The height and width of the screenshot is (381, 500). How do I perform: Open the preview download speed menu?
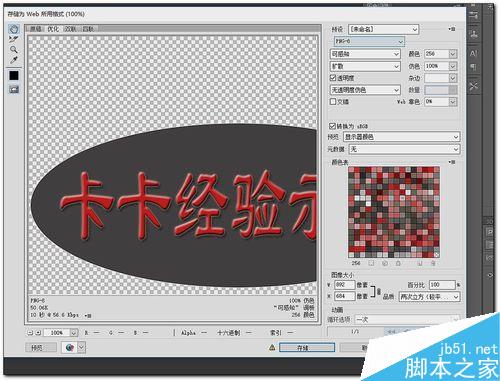pos(89,315)
